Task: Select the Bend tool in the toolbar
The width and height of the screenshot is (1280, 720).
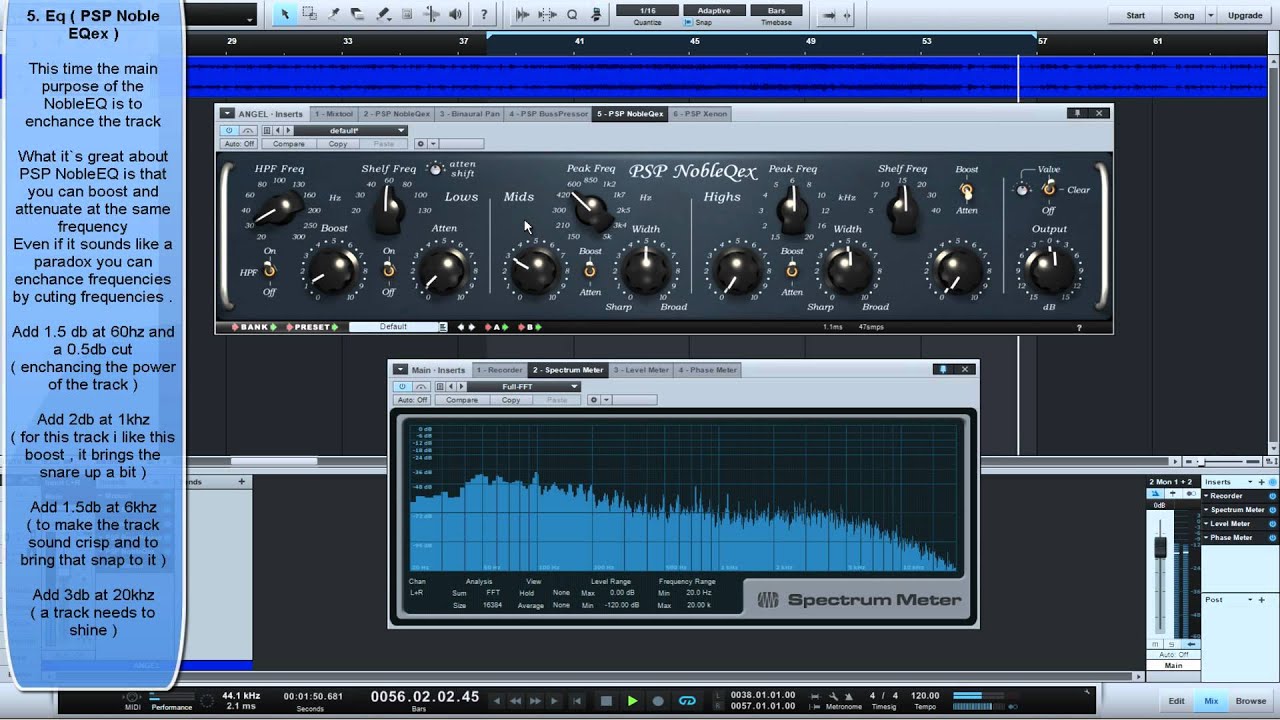Action: click(432, 14)
